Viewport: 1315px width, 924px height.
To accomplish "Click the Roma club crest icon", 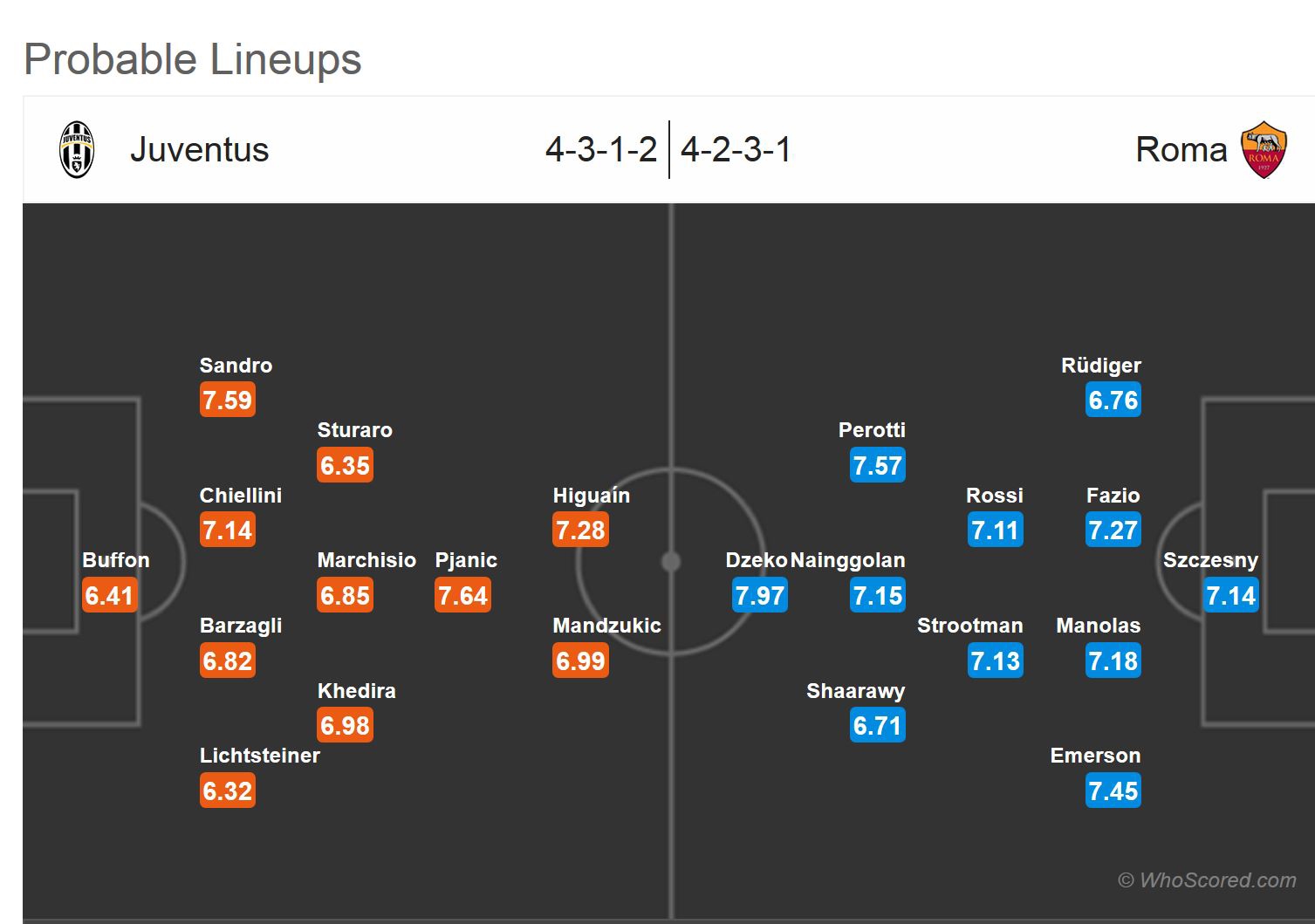I will pos(1264,150).
